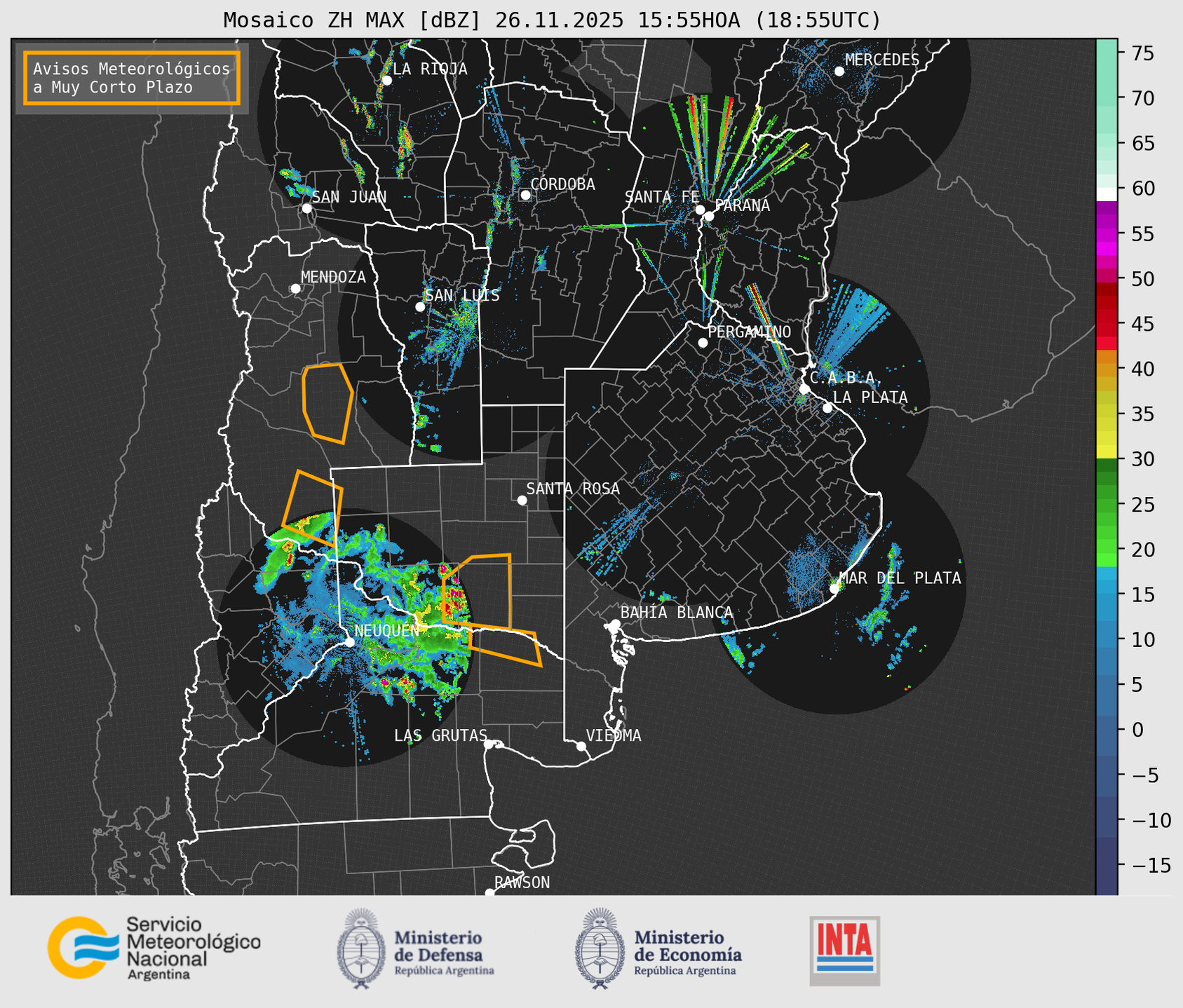Select the PARANÁ city label
This screenshot has height=1008, width=1183.
pyautogui.click(x=742, y=205)
